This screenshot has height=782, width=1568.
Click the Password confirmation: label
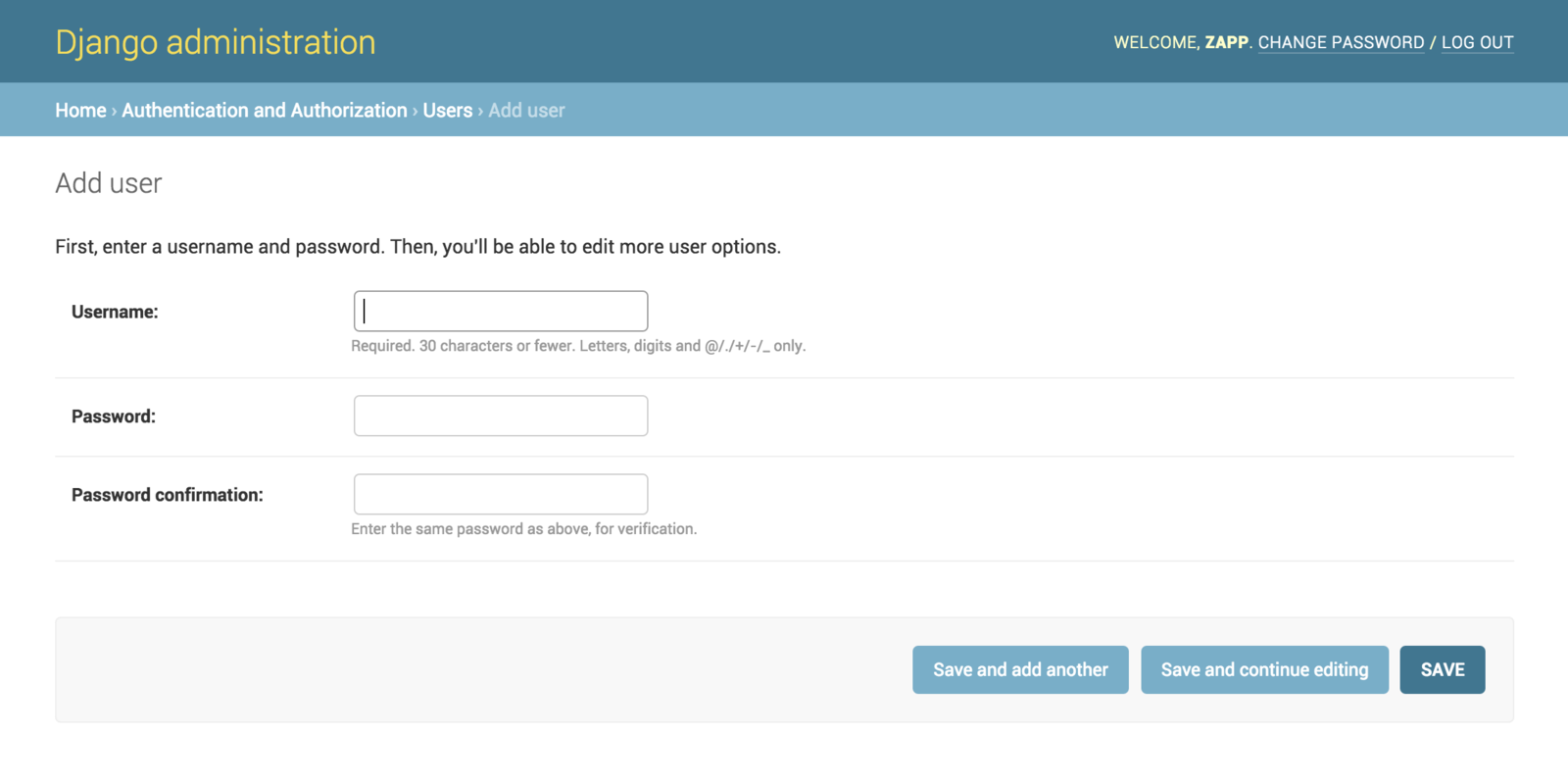(168, 495)
